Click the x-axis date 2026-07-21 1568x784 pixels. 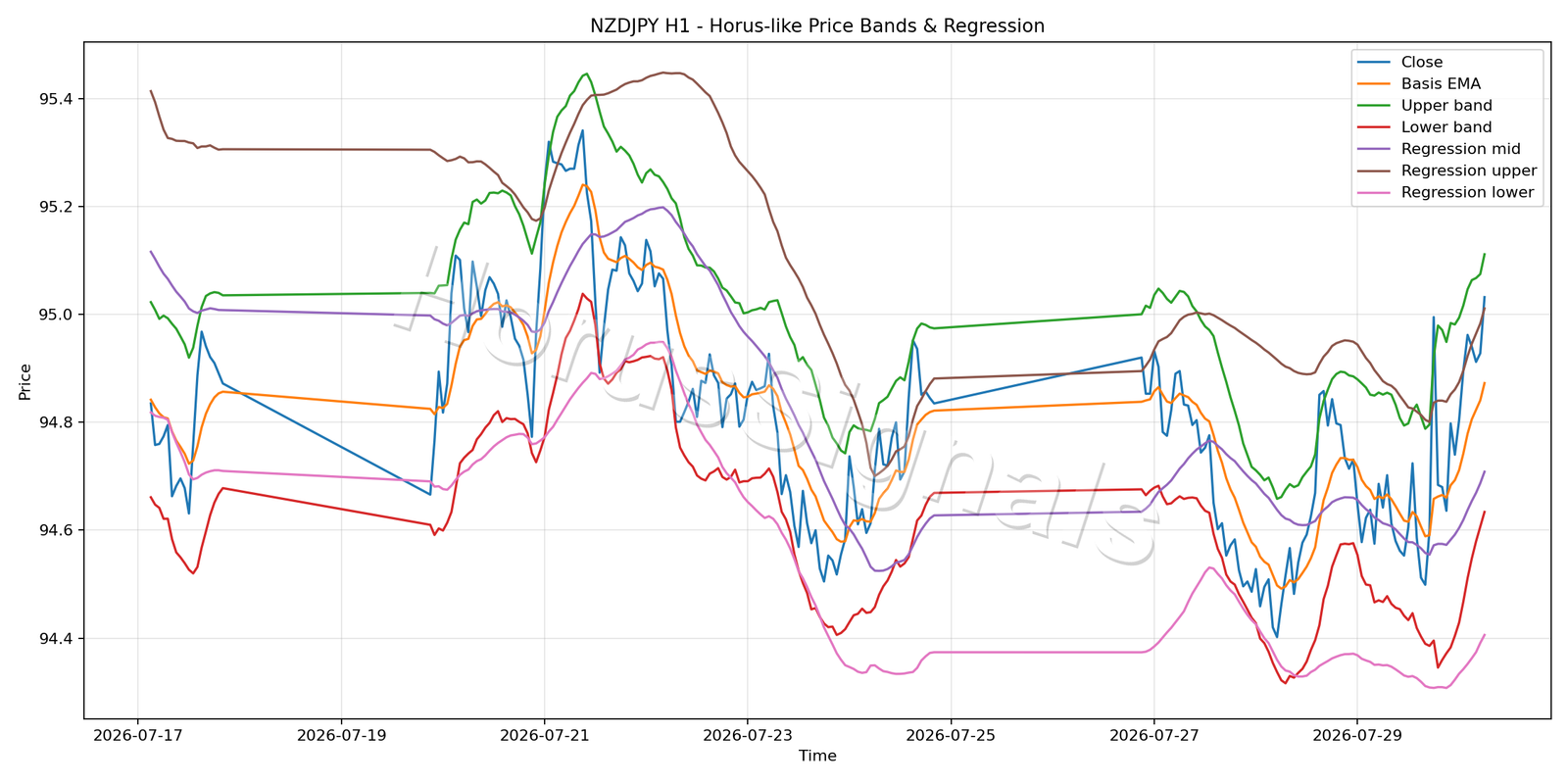[544, 734]
